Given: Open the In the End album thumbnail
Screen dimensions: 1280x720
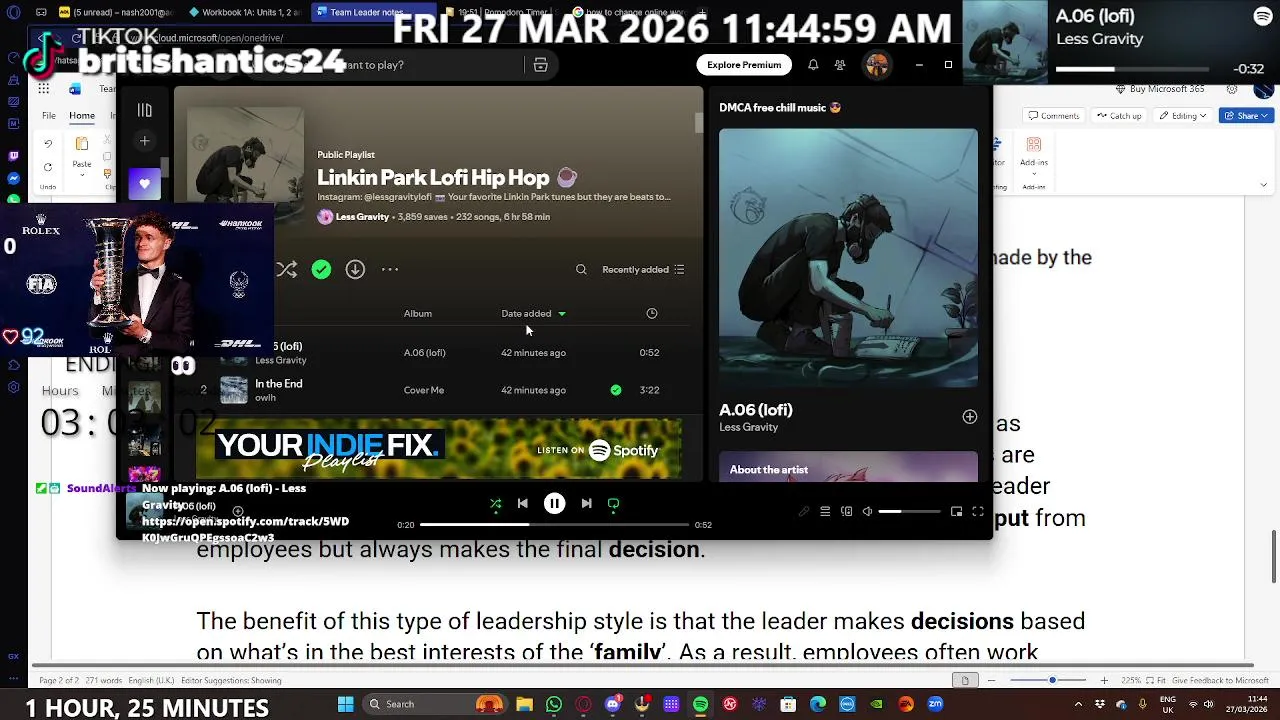Looking at the screenshot, I should 233,390.
